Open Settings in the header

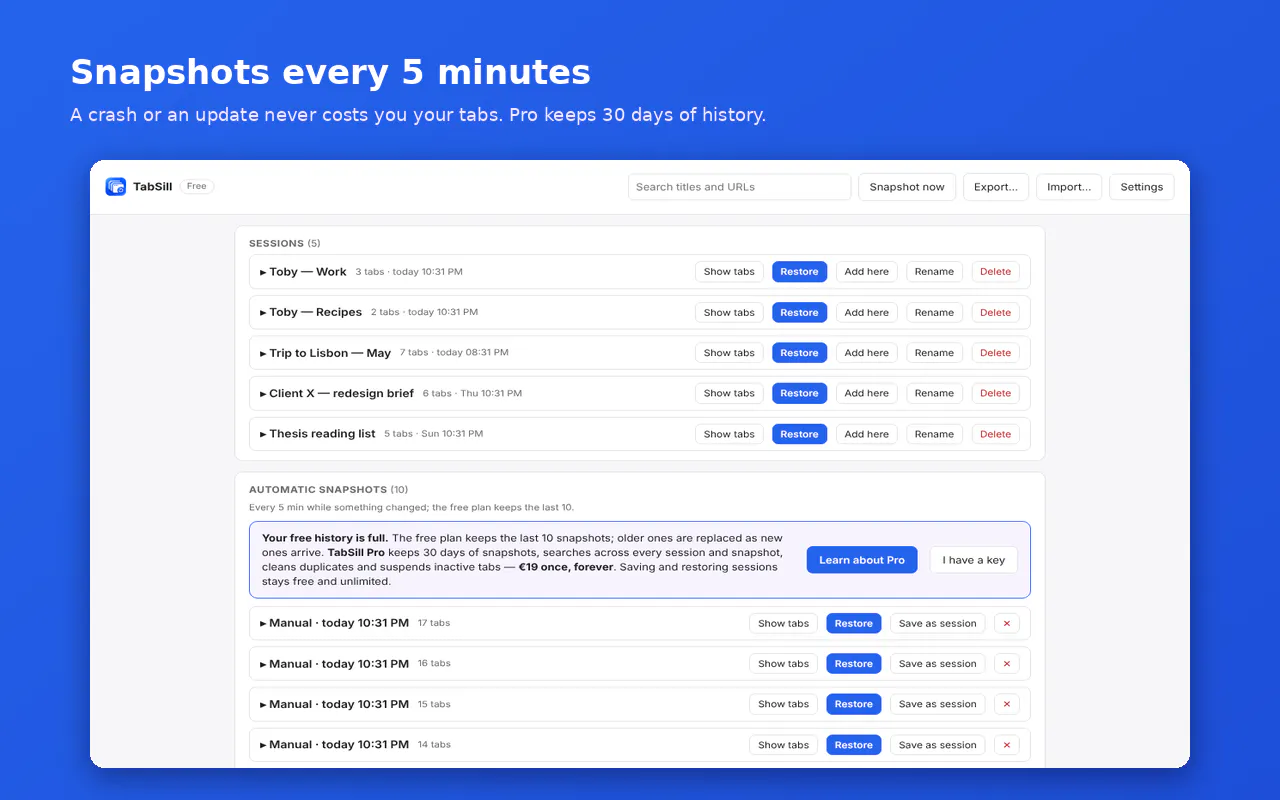(1142, 187)
